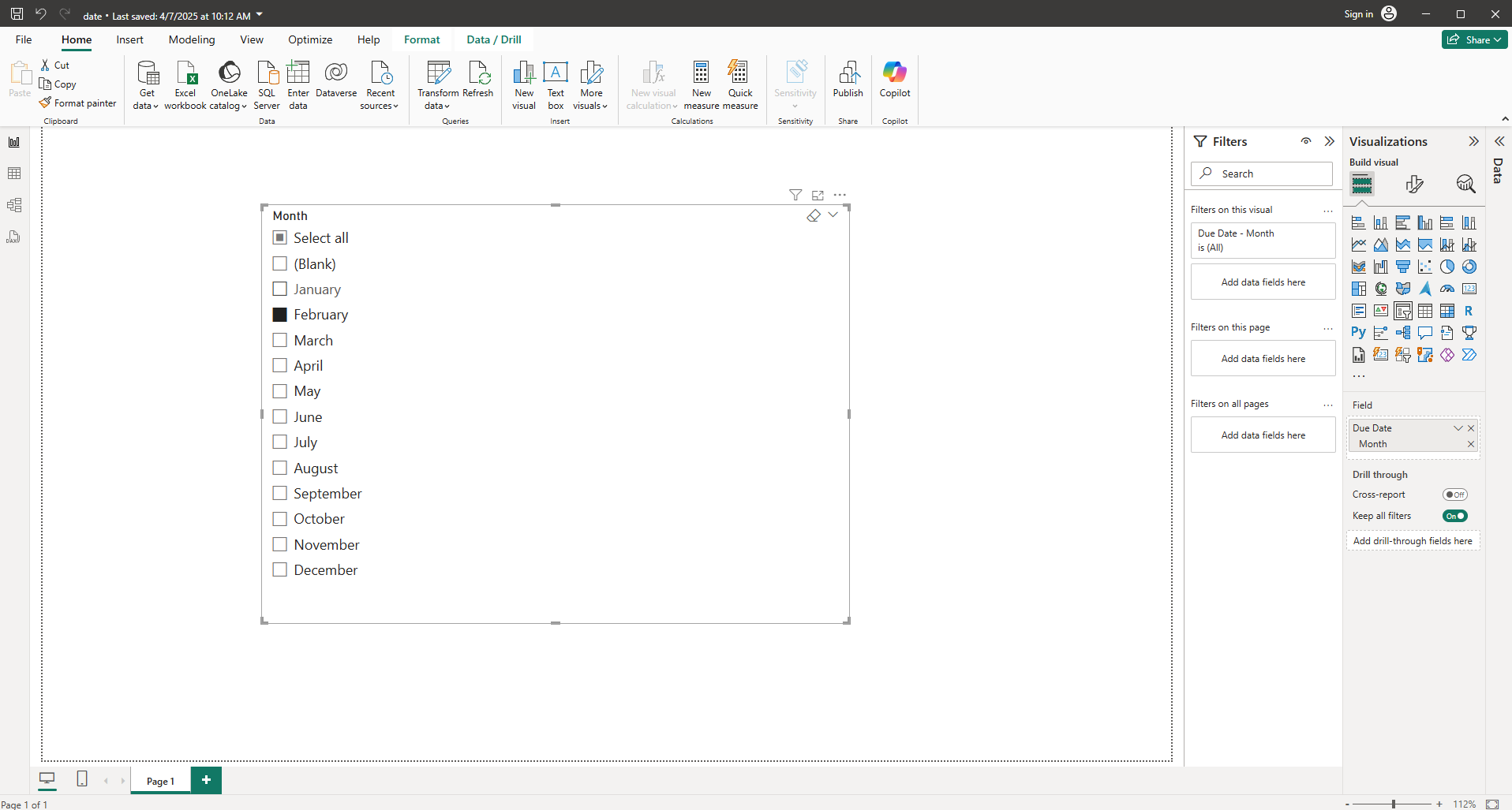Click Sign in
The width and height of the screenshot is (1512, 810).
1370,13
